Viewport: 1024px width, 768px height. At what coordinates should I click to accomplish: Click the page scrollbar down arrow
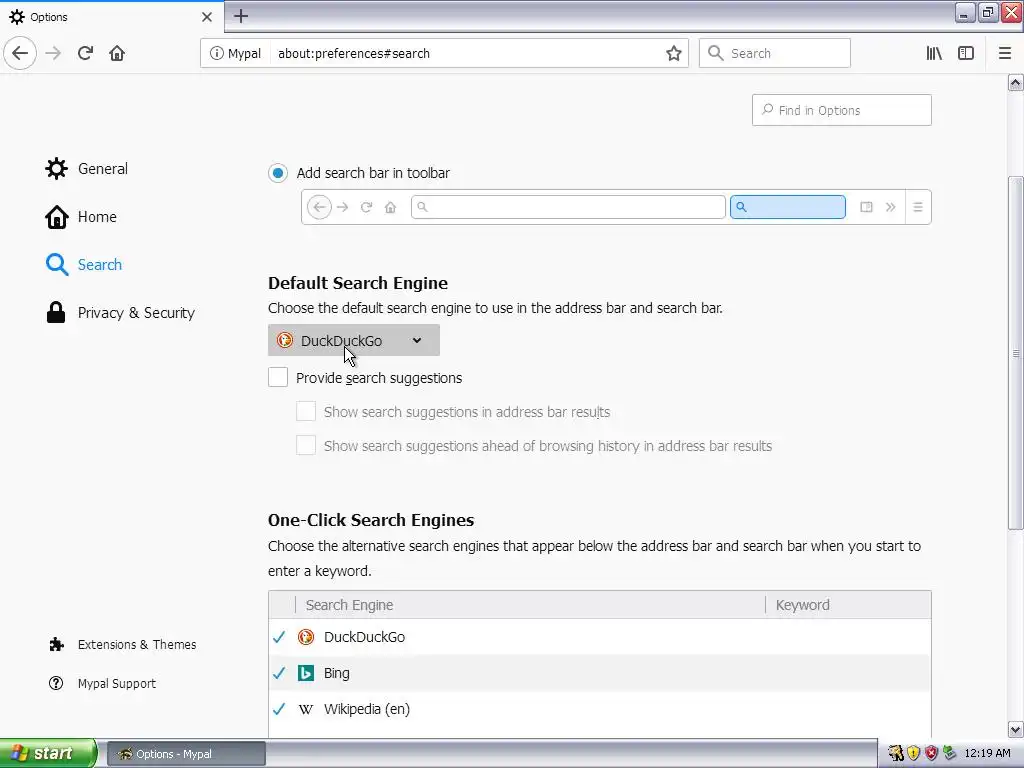[1016, 729]
